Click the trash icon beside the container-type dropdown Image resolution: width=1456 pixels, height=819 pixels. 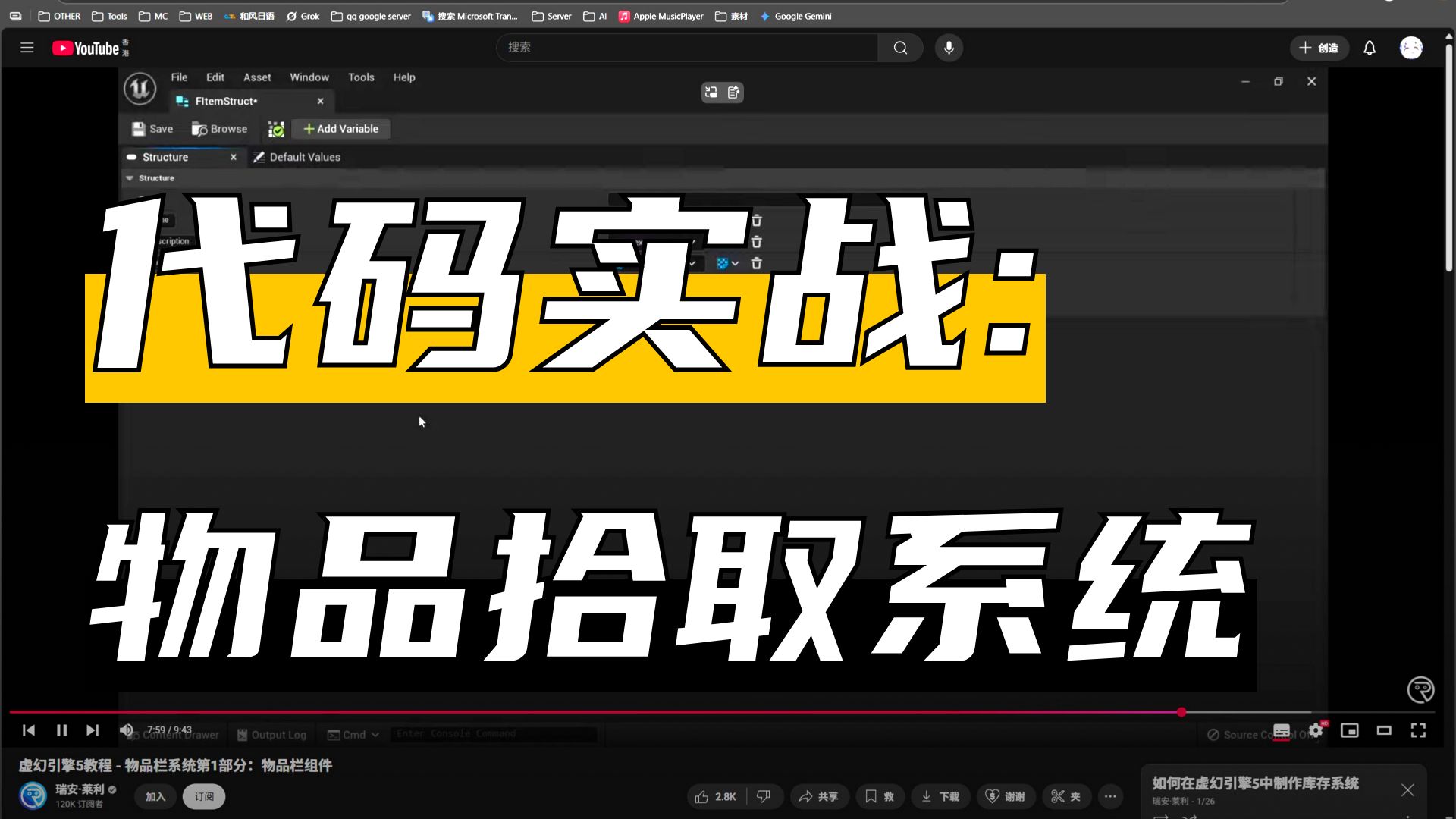(756, 263)
